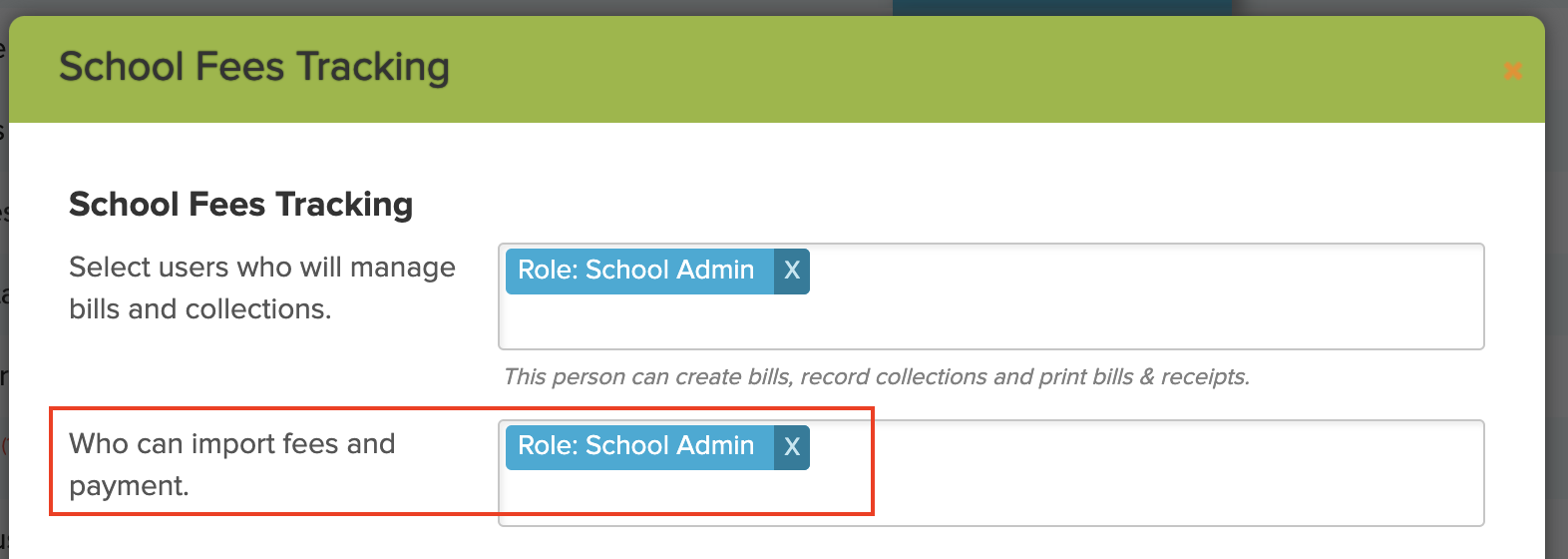
Task: Click 'School Fees Tracking' title in green header
Action: click(254, 68)
